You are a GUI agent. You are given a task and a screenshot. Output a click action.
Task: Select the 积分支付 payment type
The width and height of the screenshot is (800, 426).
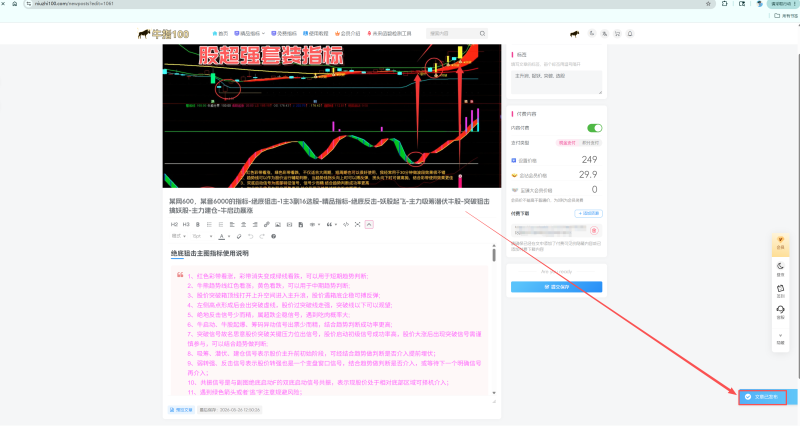tap(590, 143)
